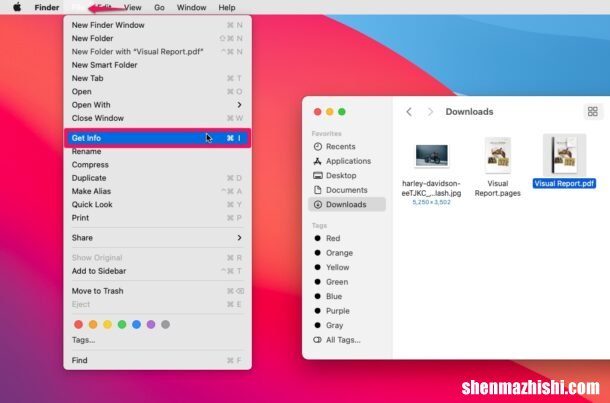Screen dimensions: 610x403
Task: Apply the orange tag color in File menu
Action: pos(93,324)
